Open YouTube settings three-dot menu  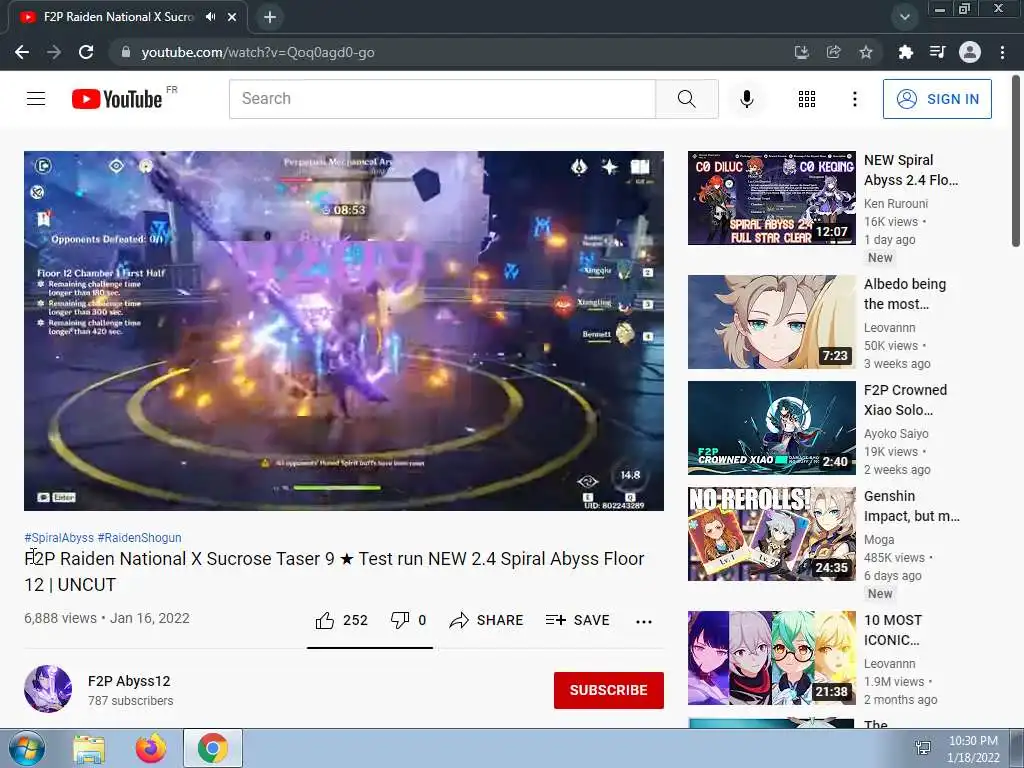coord(854,99)
